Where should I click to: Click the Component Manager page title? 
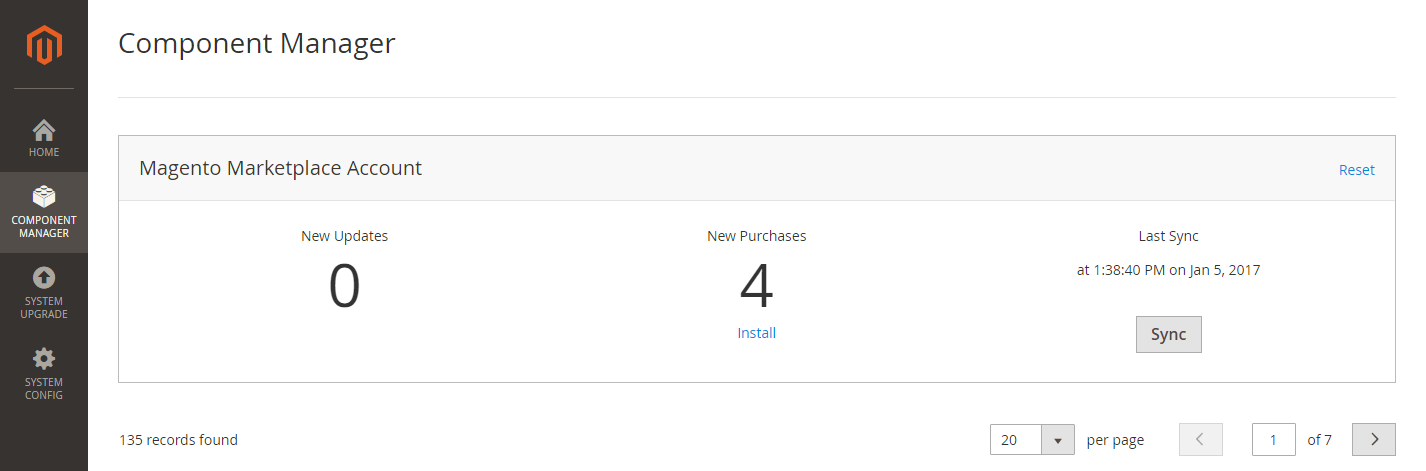(x=257, y=44)
